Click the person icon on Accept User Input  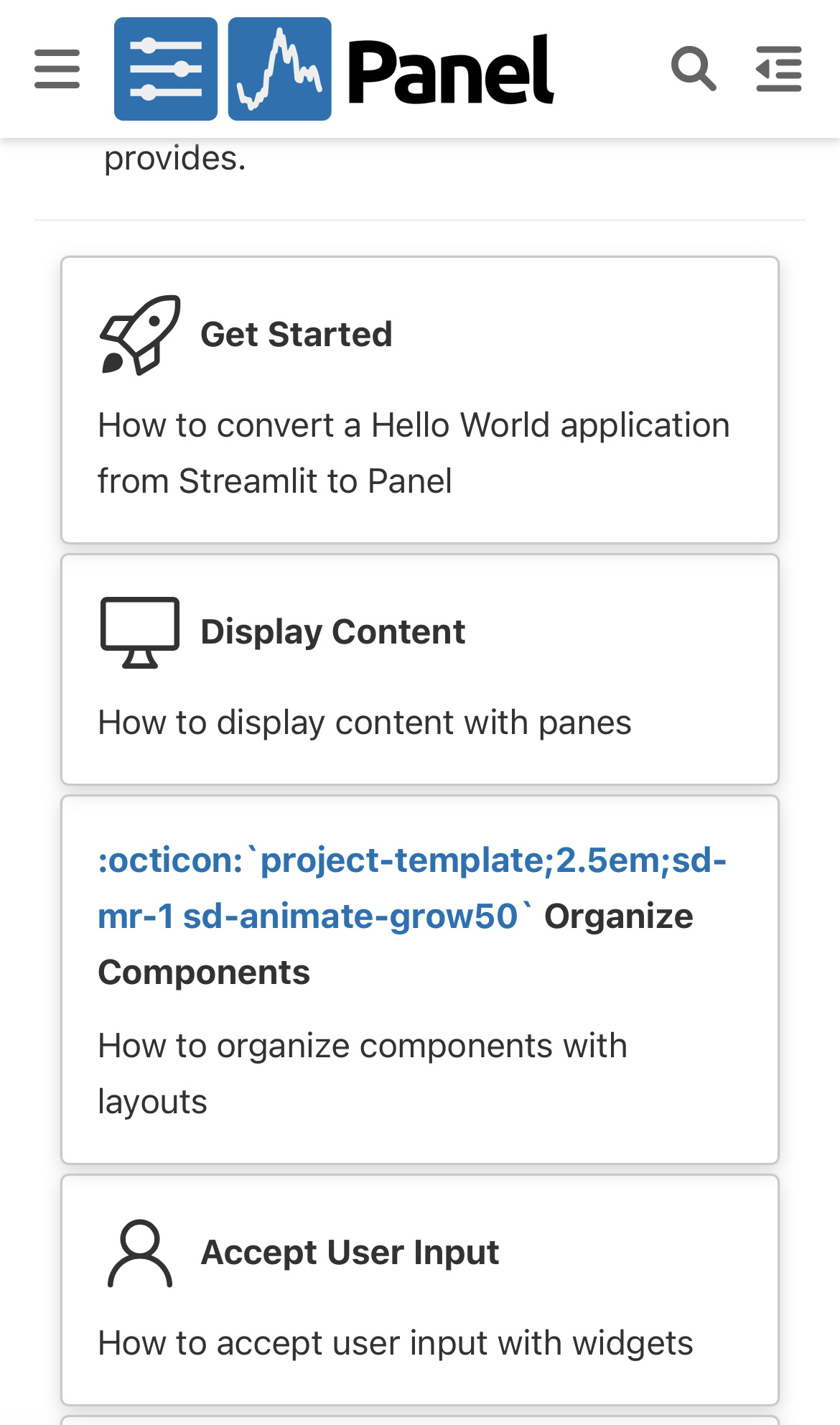141,1252
